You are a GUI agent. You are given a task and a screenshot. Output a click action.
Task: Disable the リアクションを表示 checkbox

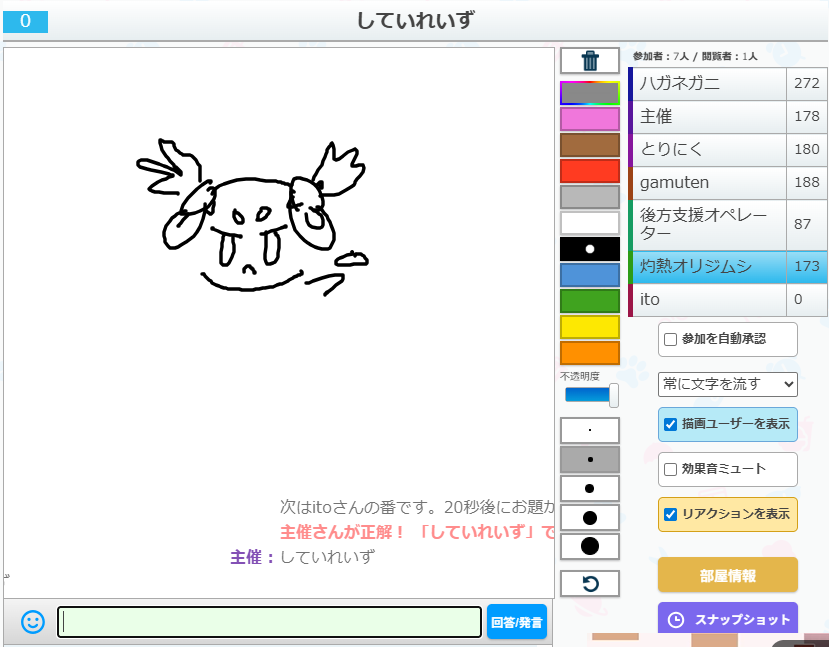click(x=671, y=514)
